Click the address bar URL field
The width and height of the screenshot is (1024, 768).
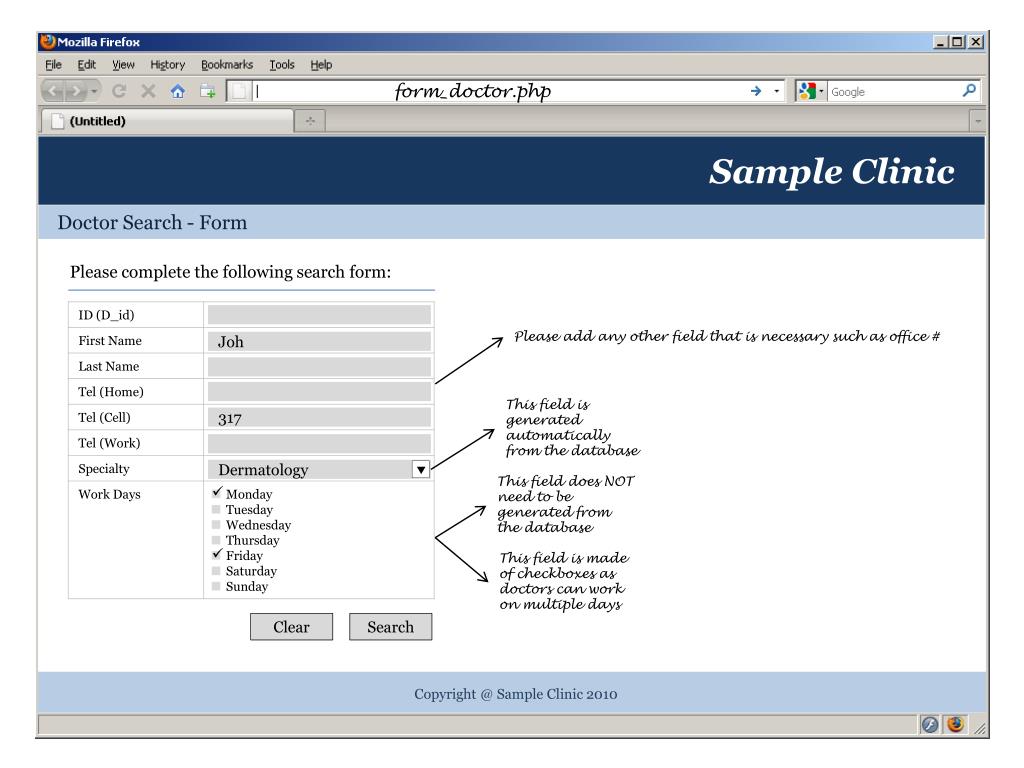[500, 91]
